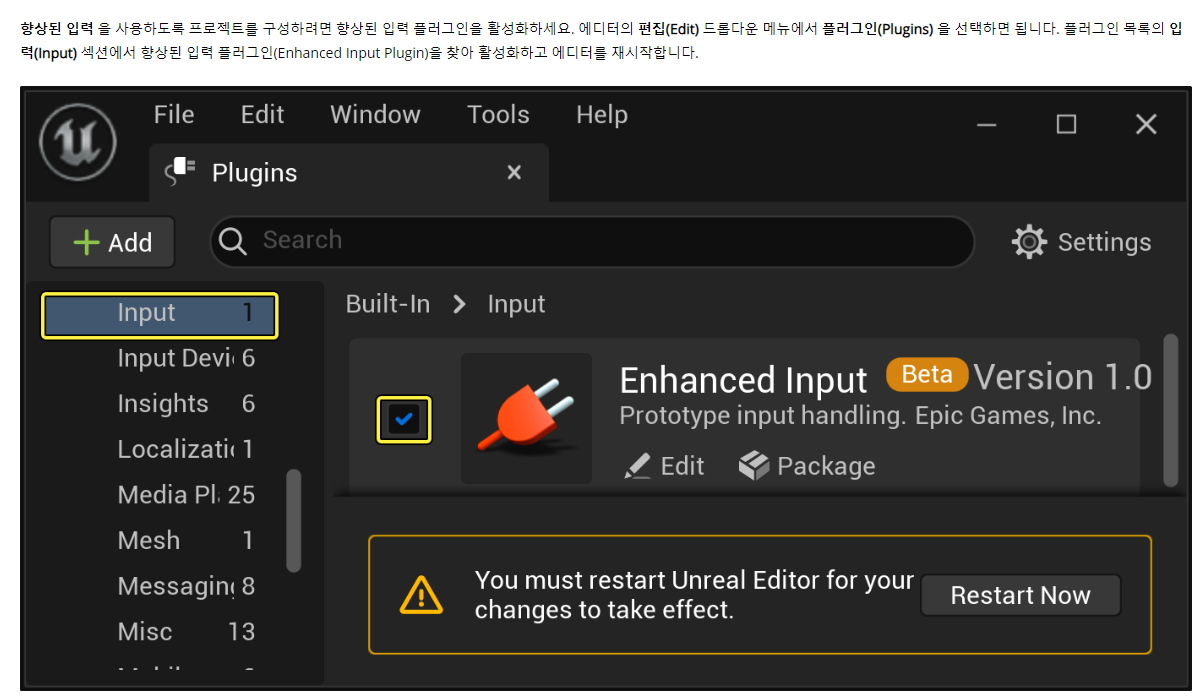Select the Input category
The width and height of the screenshot is (1202, 696).
click(160, 315)
